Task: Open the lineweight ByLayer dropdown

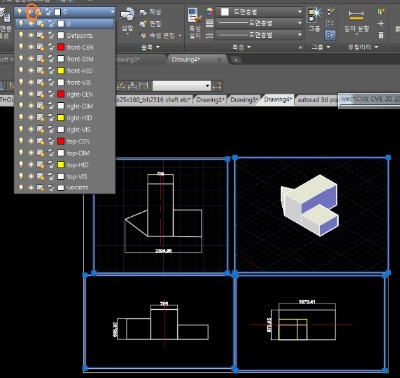Action: point(260,23)
